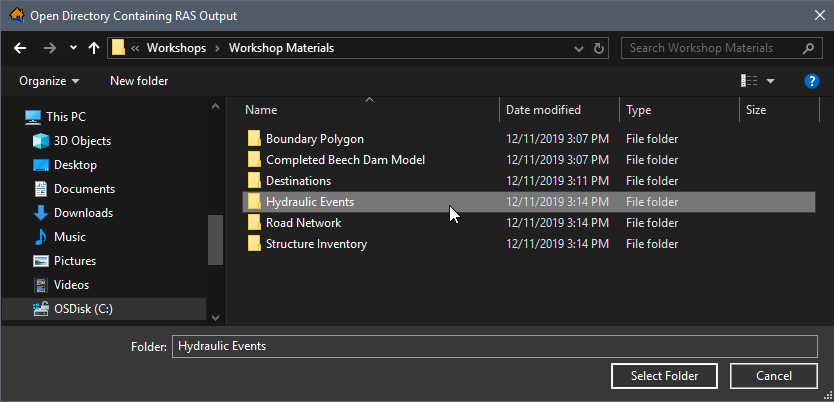Sort by the Date modified column

point(543,110)
